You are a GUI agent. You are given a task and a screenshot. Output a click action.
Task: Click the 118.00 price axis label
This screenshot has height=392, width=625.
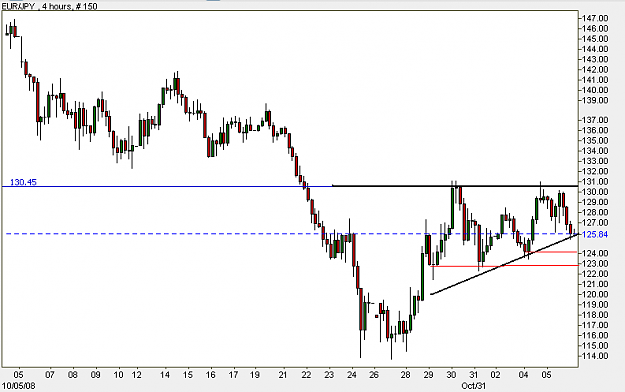click(596, 315)
